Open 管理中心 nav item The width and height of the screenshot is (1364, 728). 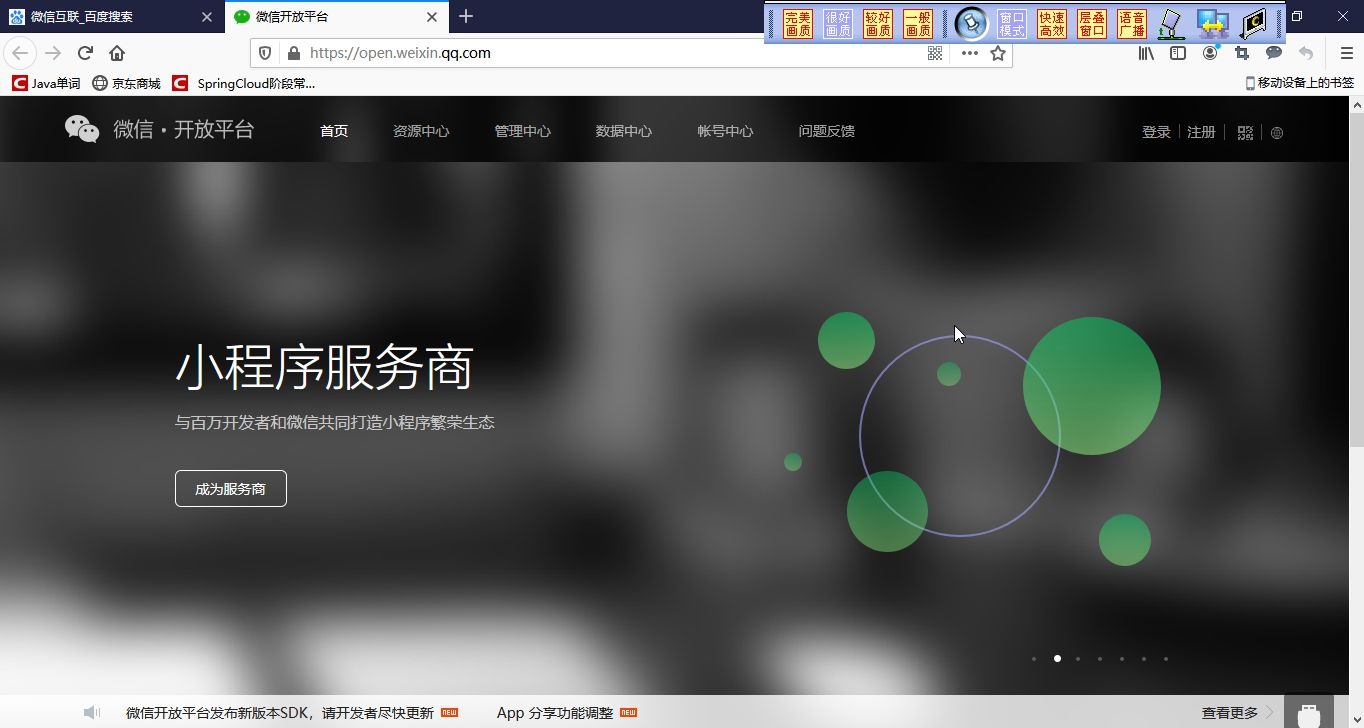522,131
